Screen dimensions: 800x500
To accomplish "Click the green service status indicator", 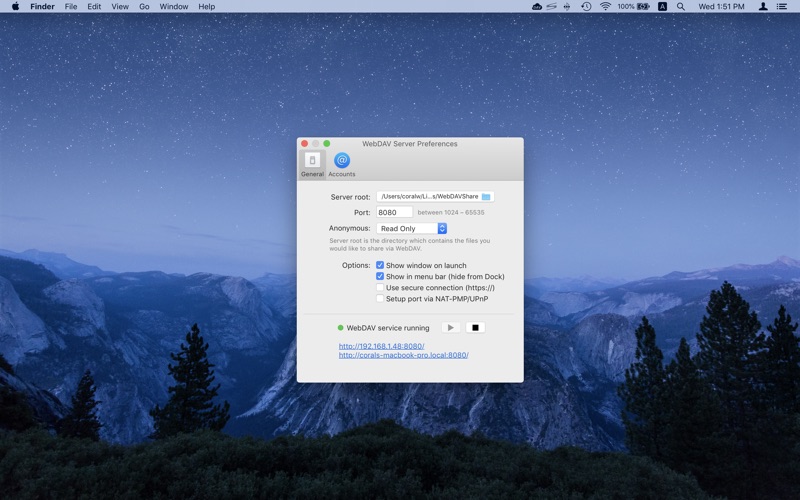I will [340, 328].
